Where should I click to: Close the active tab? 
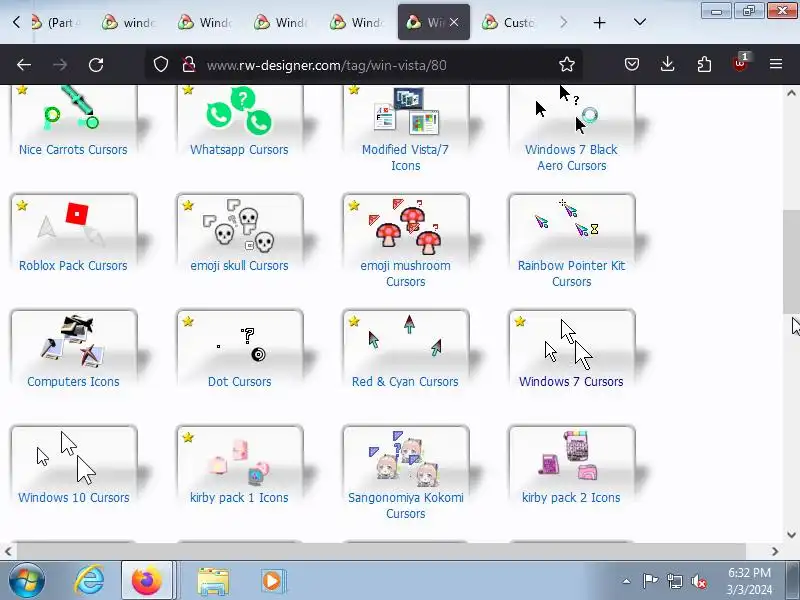454,22
